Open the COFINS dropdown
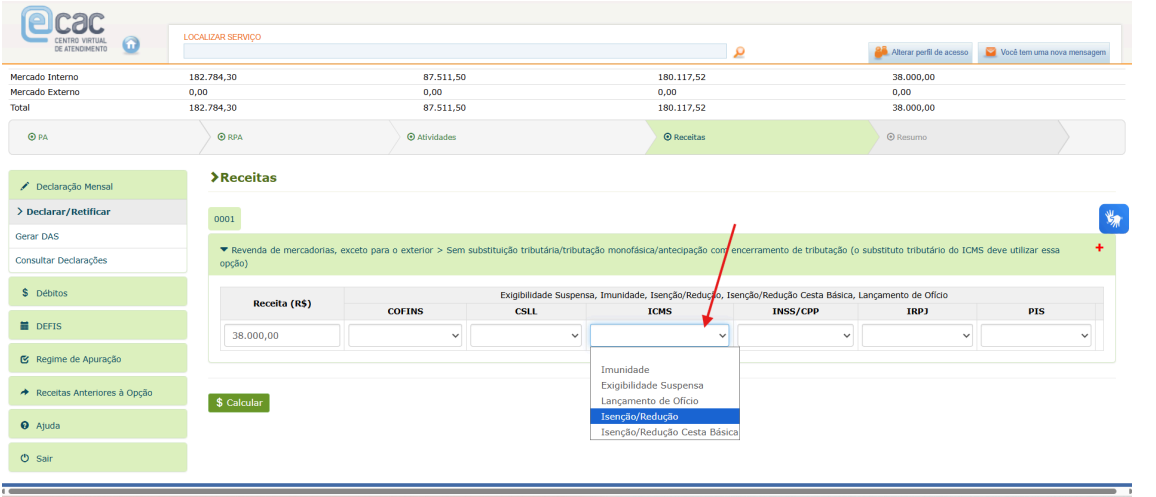 click(x=405, y=336)
